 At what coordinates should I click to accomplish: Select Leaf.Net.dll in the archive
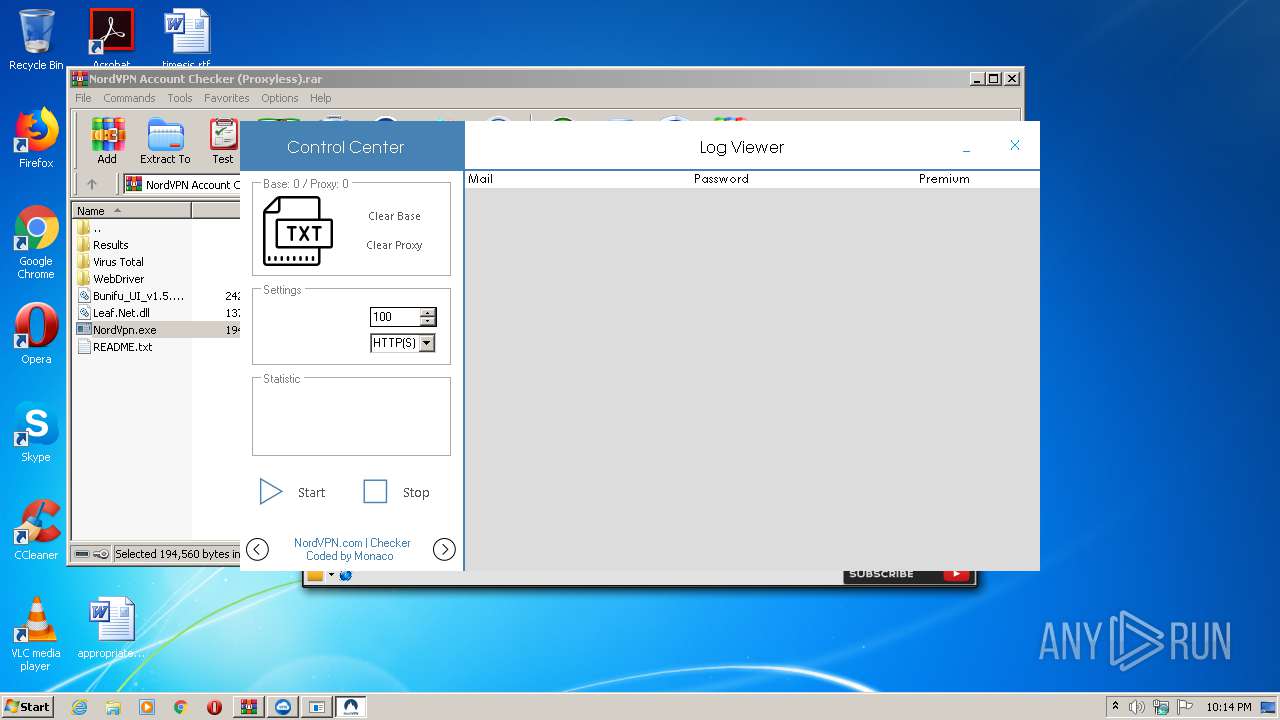pos(113,313)
